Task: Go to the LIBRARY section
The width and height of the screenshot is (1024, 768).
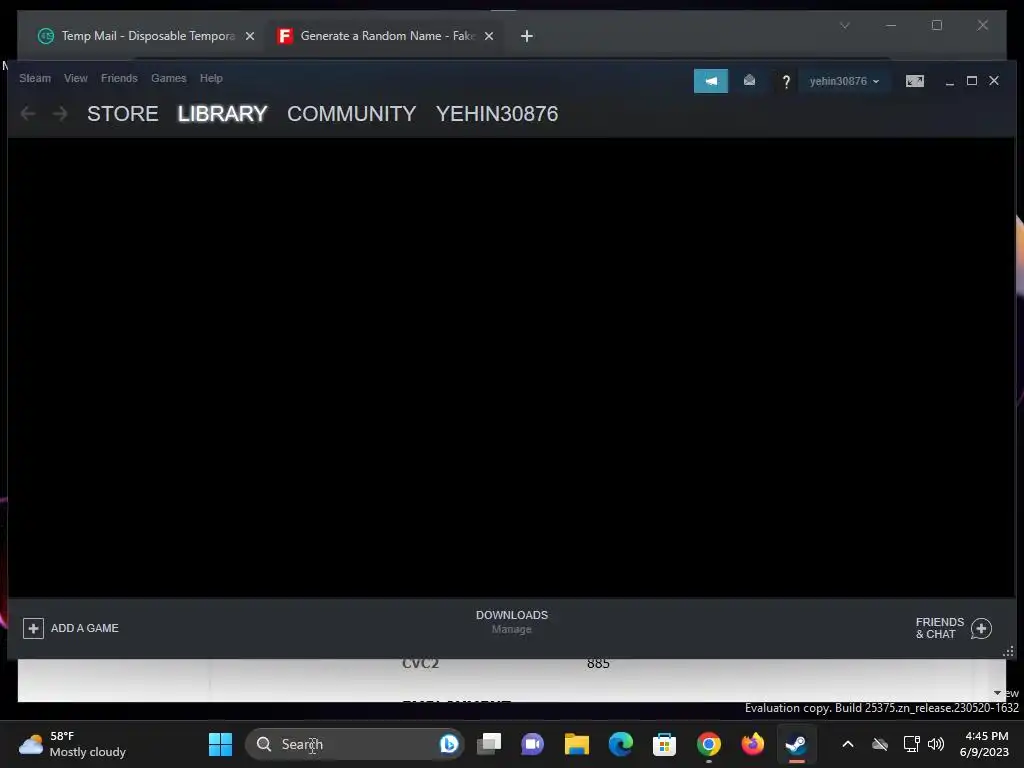Action: click(222, 114)
